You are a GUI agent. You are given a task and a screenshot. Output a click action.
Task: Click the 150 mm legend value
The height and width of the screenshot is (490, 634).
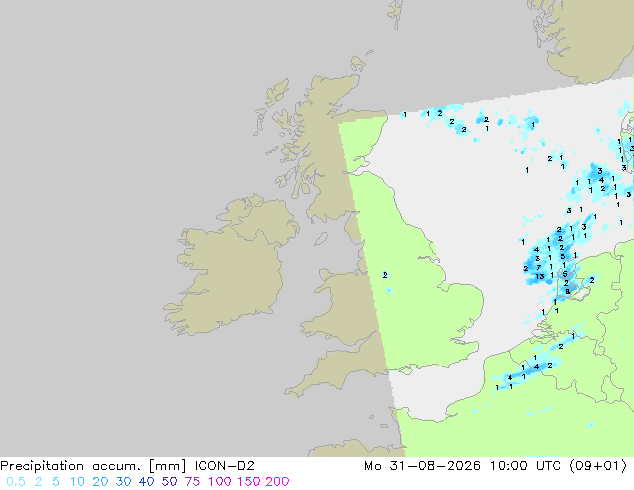pos(249,482)
